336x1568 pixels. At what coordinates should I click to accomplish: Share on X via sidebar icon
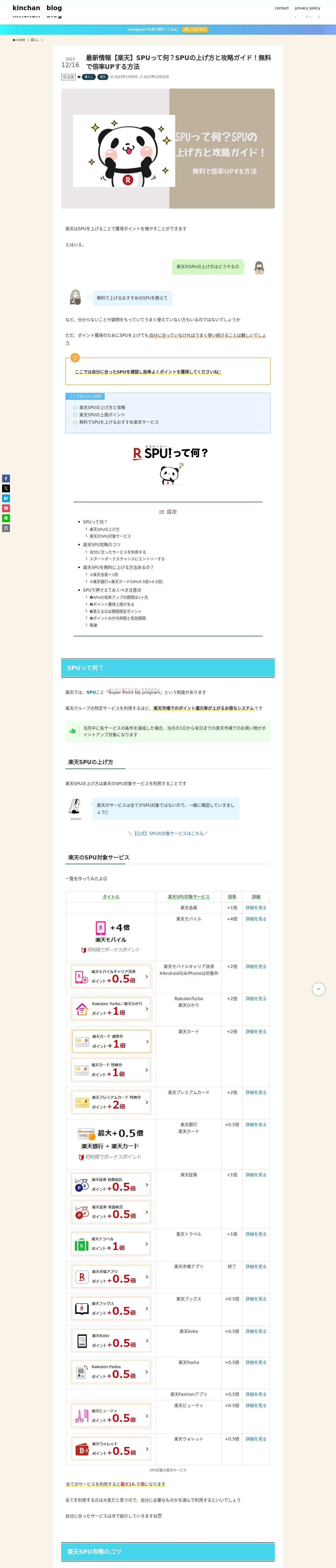tap(6, 488)
